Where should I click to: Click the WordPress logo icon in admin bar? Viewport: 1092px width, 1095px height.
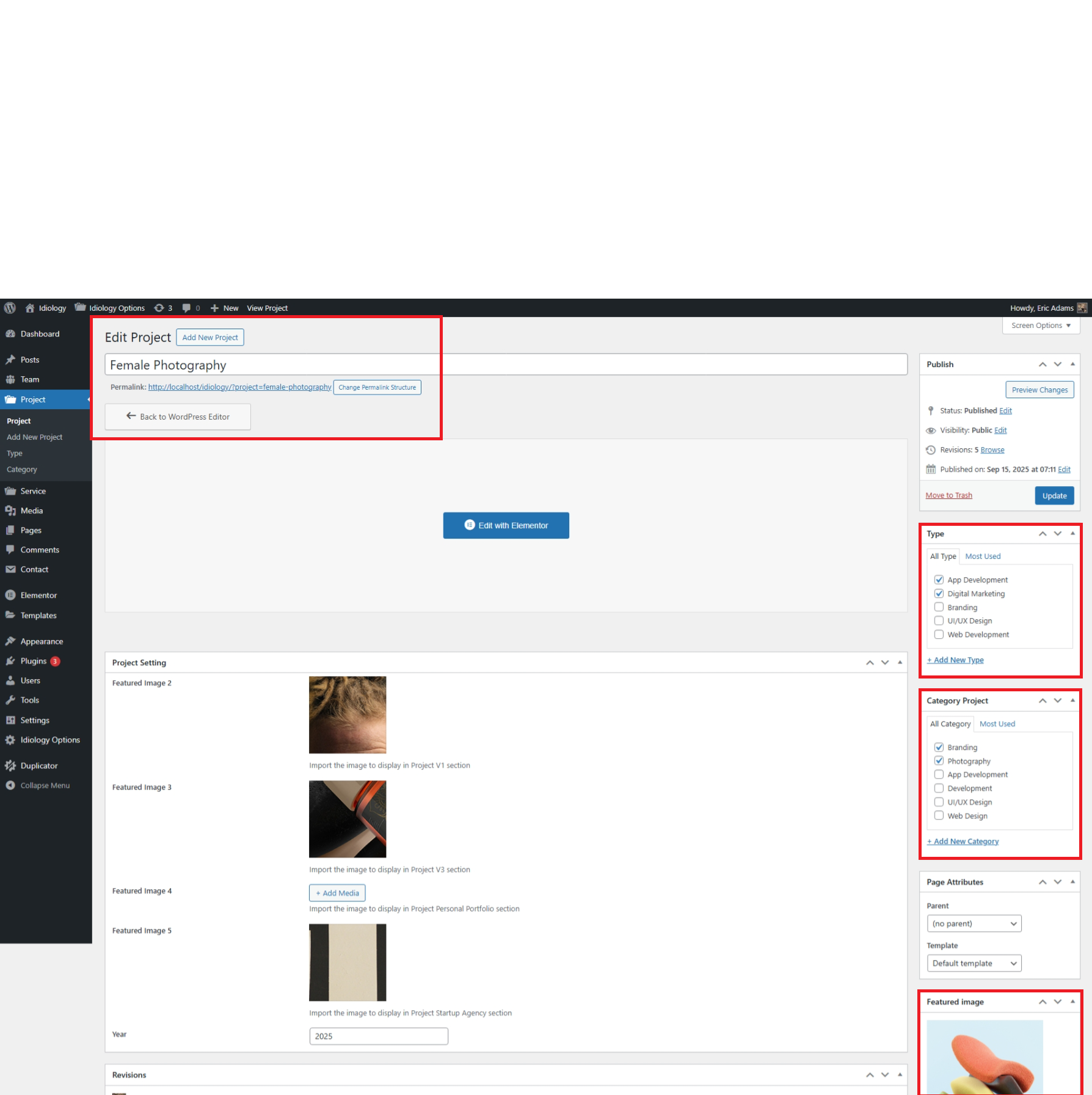pyautogui.click(x=10, y=308)
